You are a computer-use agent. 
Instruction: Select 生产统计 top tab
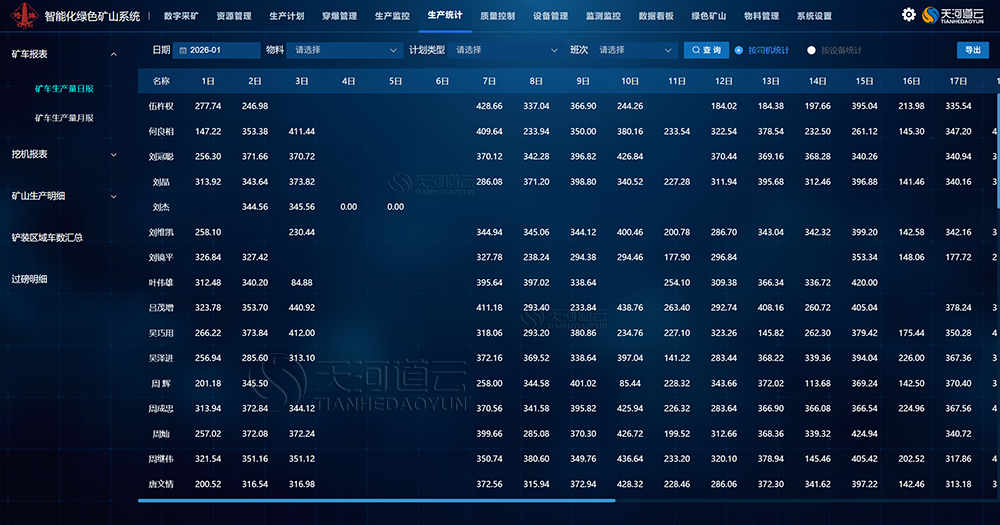445,15
